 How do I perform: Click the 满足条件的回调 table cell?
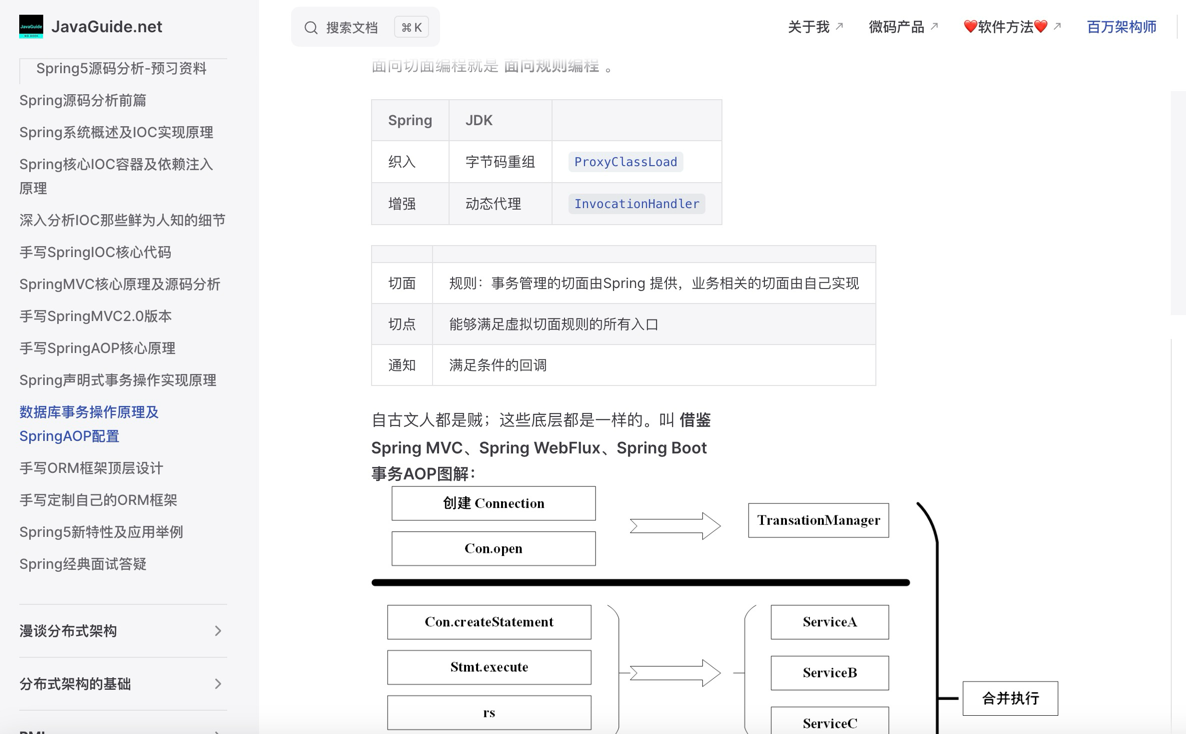coord(654,365)
